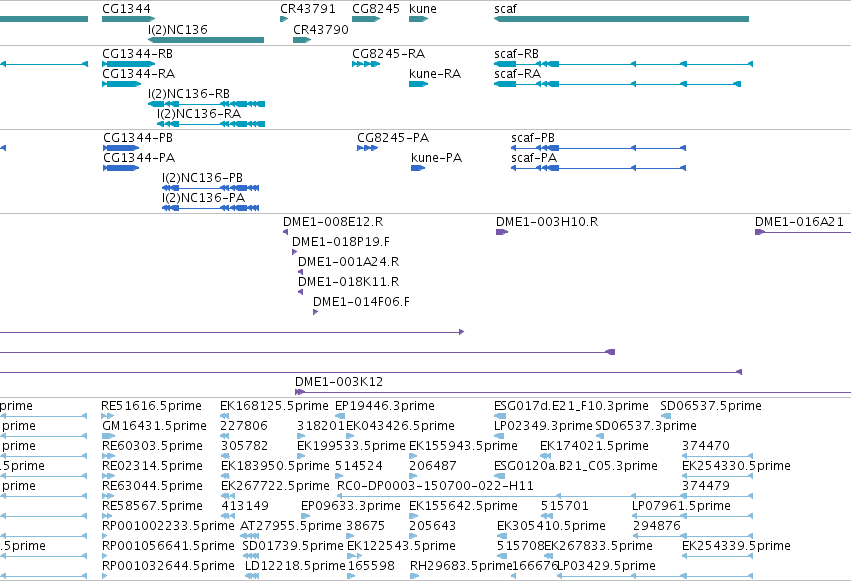851x581 pixels.
Task: Select the DME1-018P19.F clone end
Action: 295,252
